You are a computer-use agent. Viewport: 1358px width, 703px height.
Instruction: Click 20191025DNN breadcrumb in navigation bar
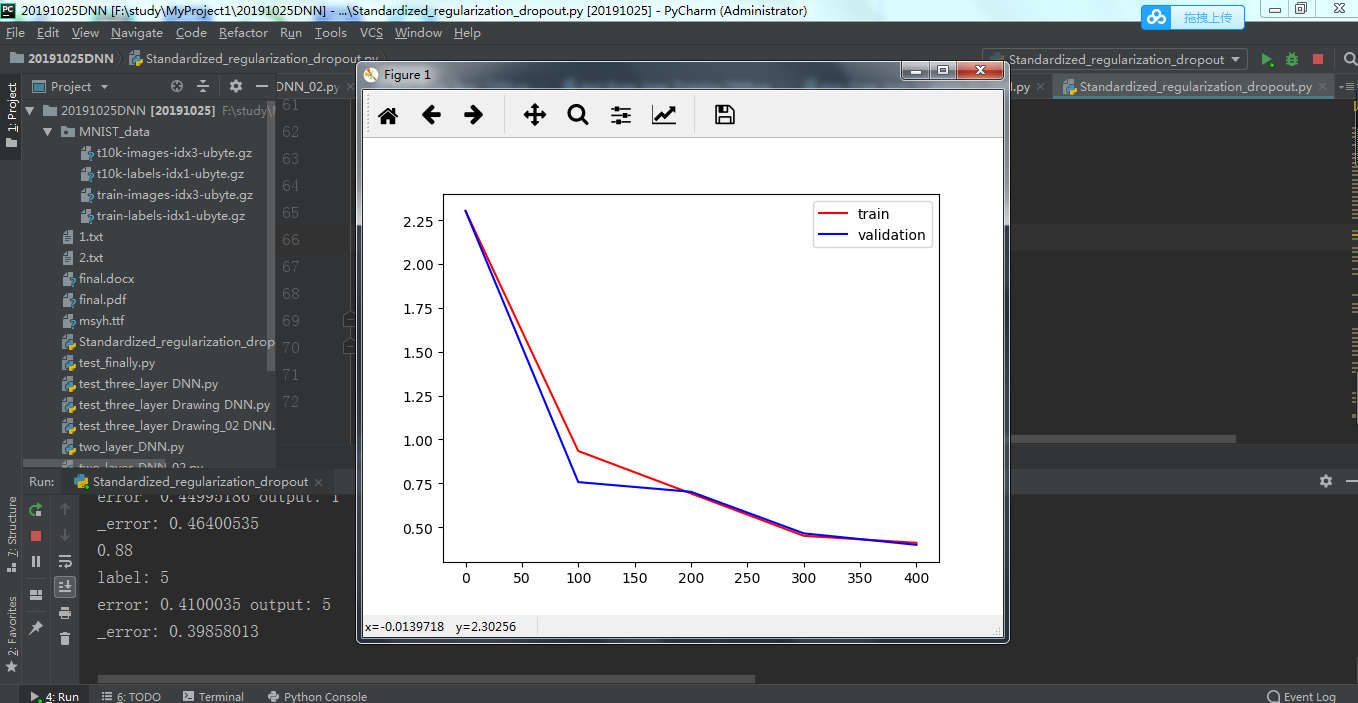pos(60,59)
